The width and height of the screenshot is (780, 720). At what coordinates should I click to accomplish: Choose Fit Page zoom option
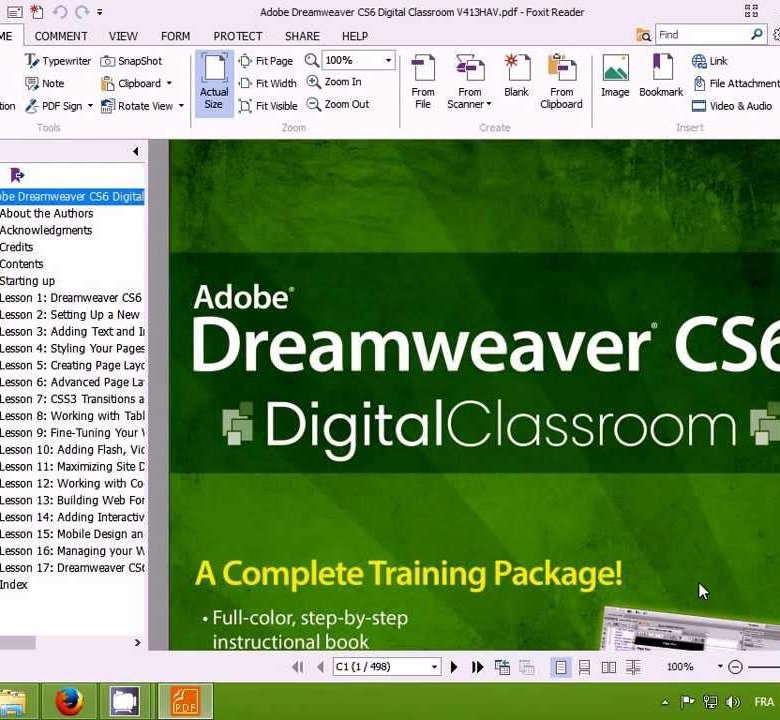[266, 61]
